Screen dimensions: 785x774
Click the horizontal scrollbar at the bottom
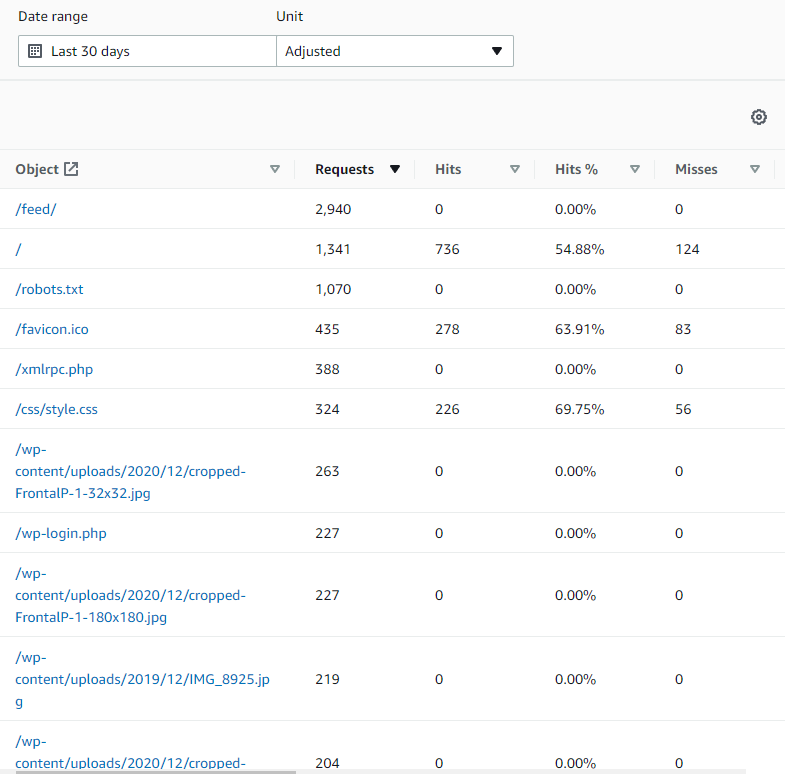click(x=156, y=772)
